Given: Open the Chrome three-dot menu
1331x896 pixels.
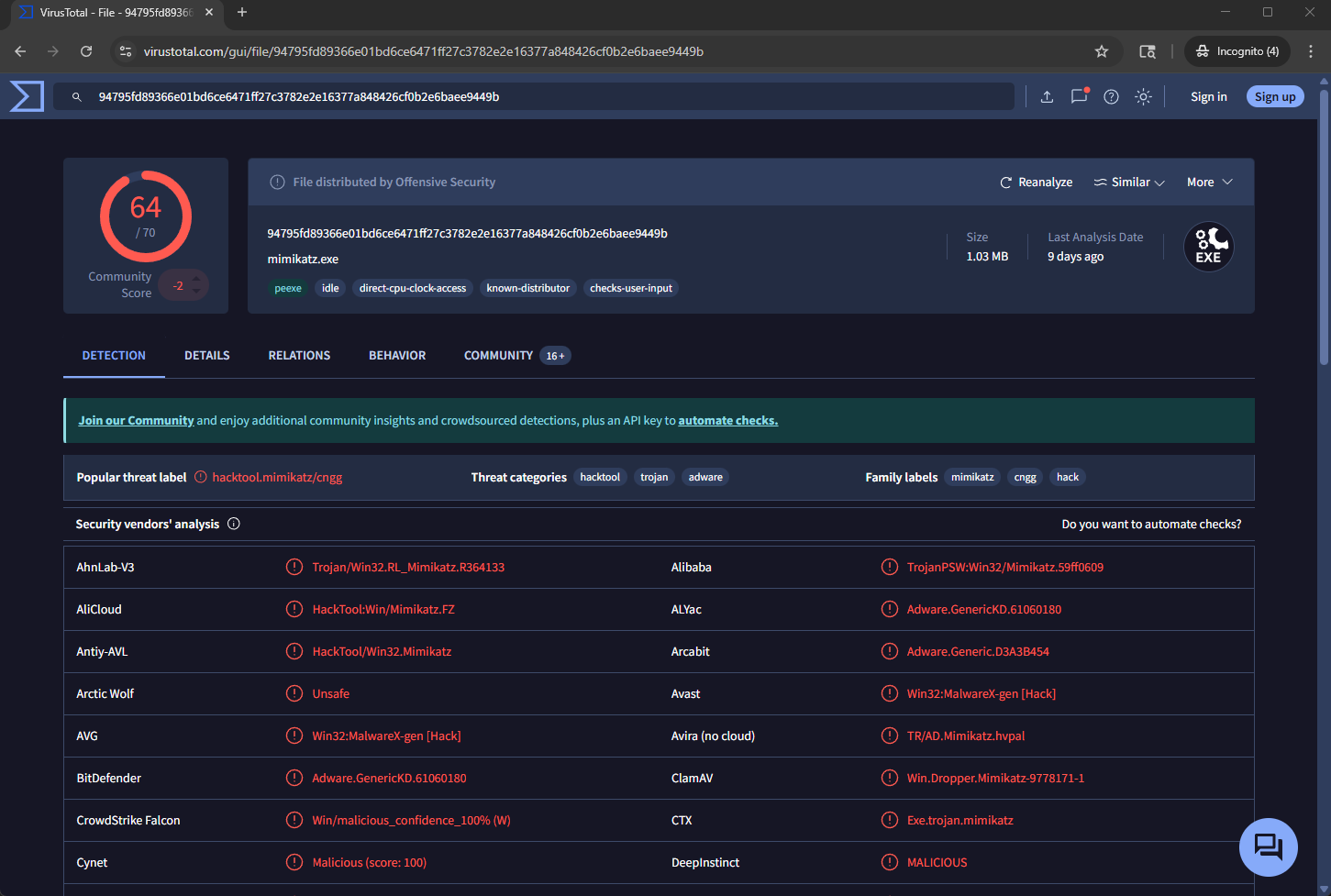Looking at the screenshot, I should [1311, 51].
